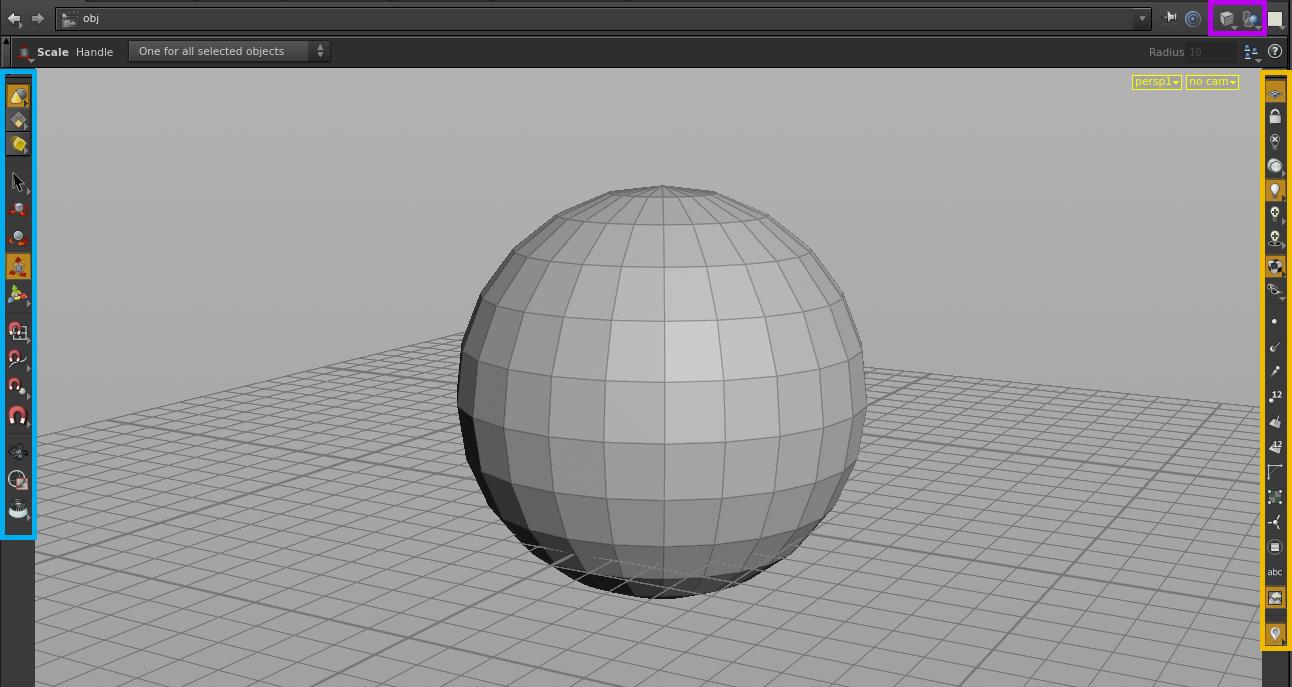This screenshot has width=1292, height=687.
Task: Open 'One for all selected objects' dropdown
Action: (x=229, y=51)
